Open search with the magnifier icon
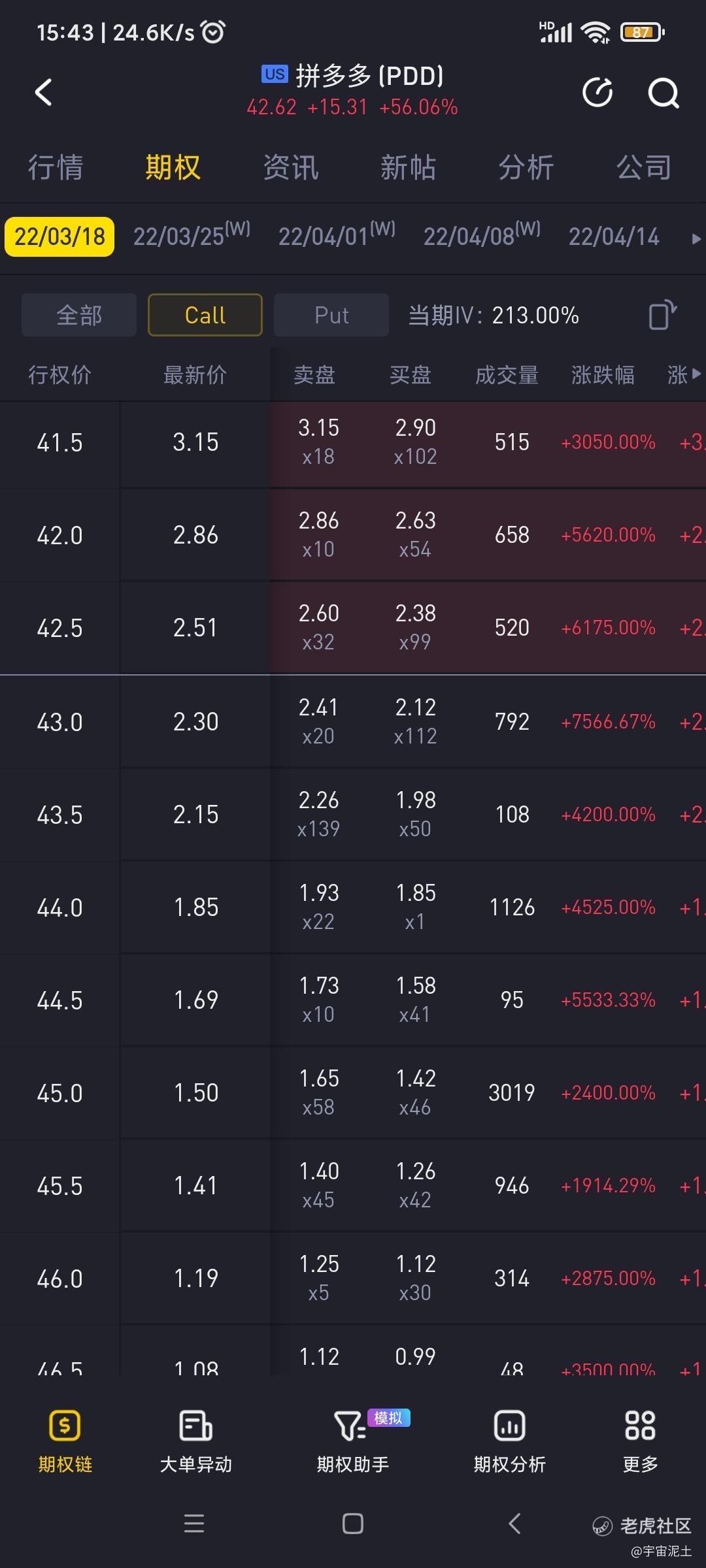 [664, 93]
